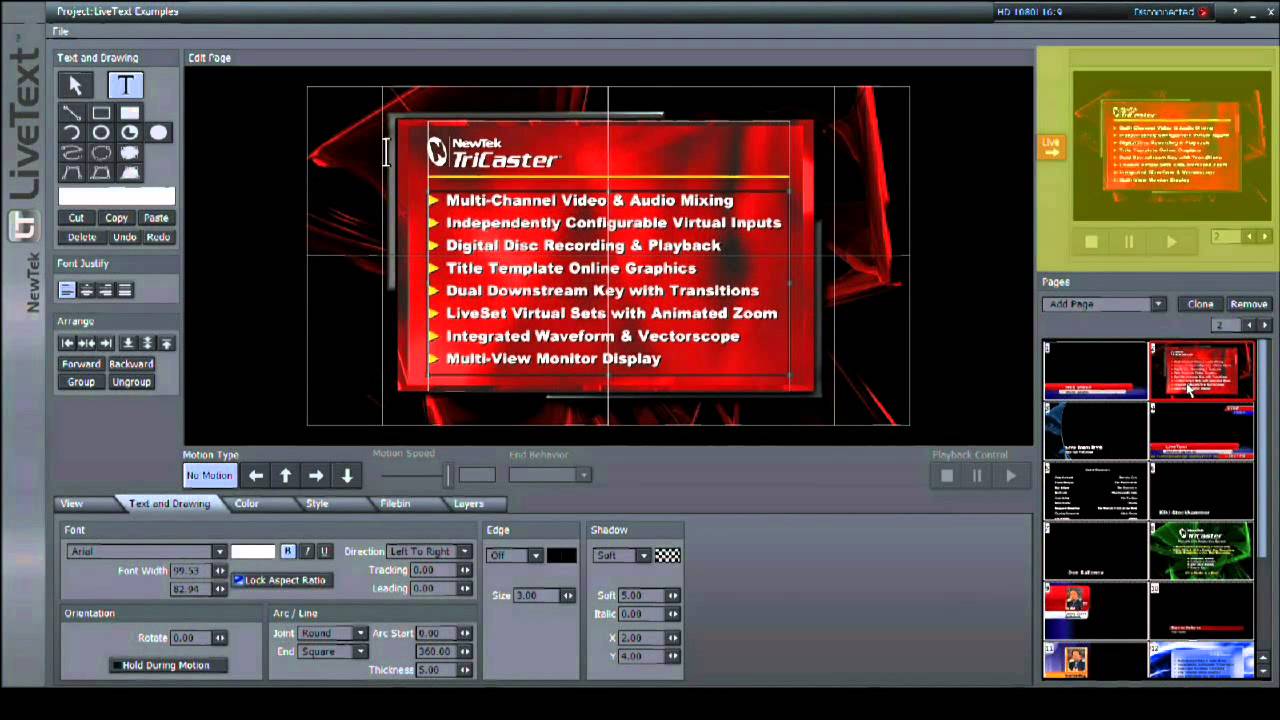This screenshot has width=1280, height=720.
Task: Pick the outlined rectangle tool
Action: click(x=101, y=113)
